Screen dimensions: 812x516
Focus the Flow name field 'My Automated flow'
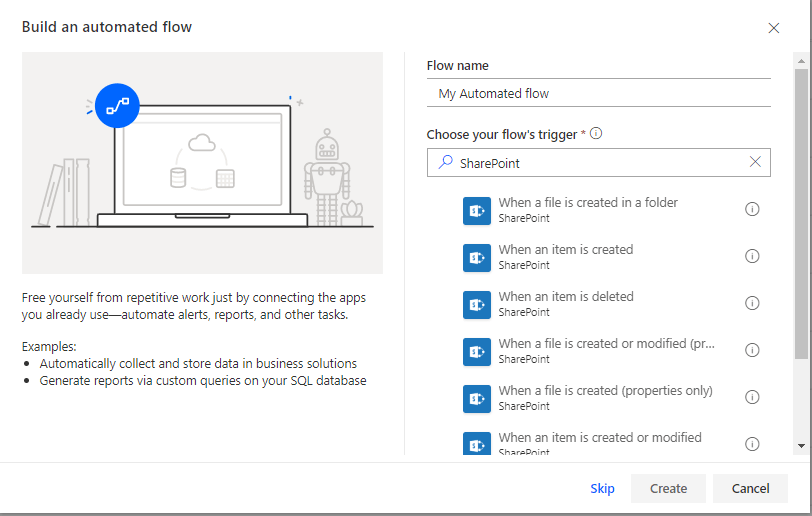(x=599, y=93)
